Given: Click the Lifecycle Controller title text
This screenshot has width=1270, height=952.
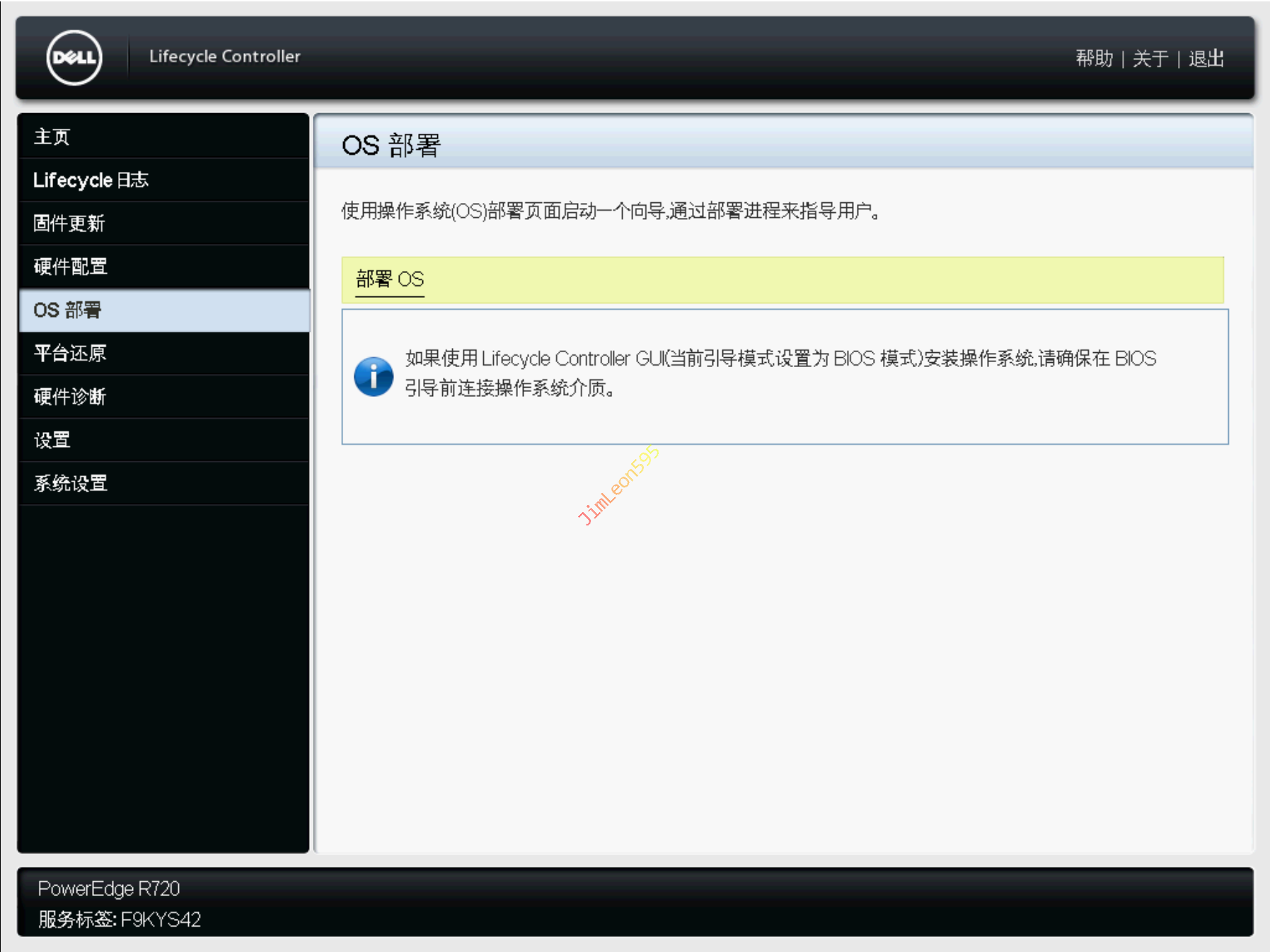Looking at the screenshot, I should (224, 57).
